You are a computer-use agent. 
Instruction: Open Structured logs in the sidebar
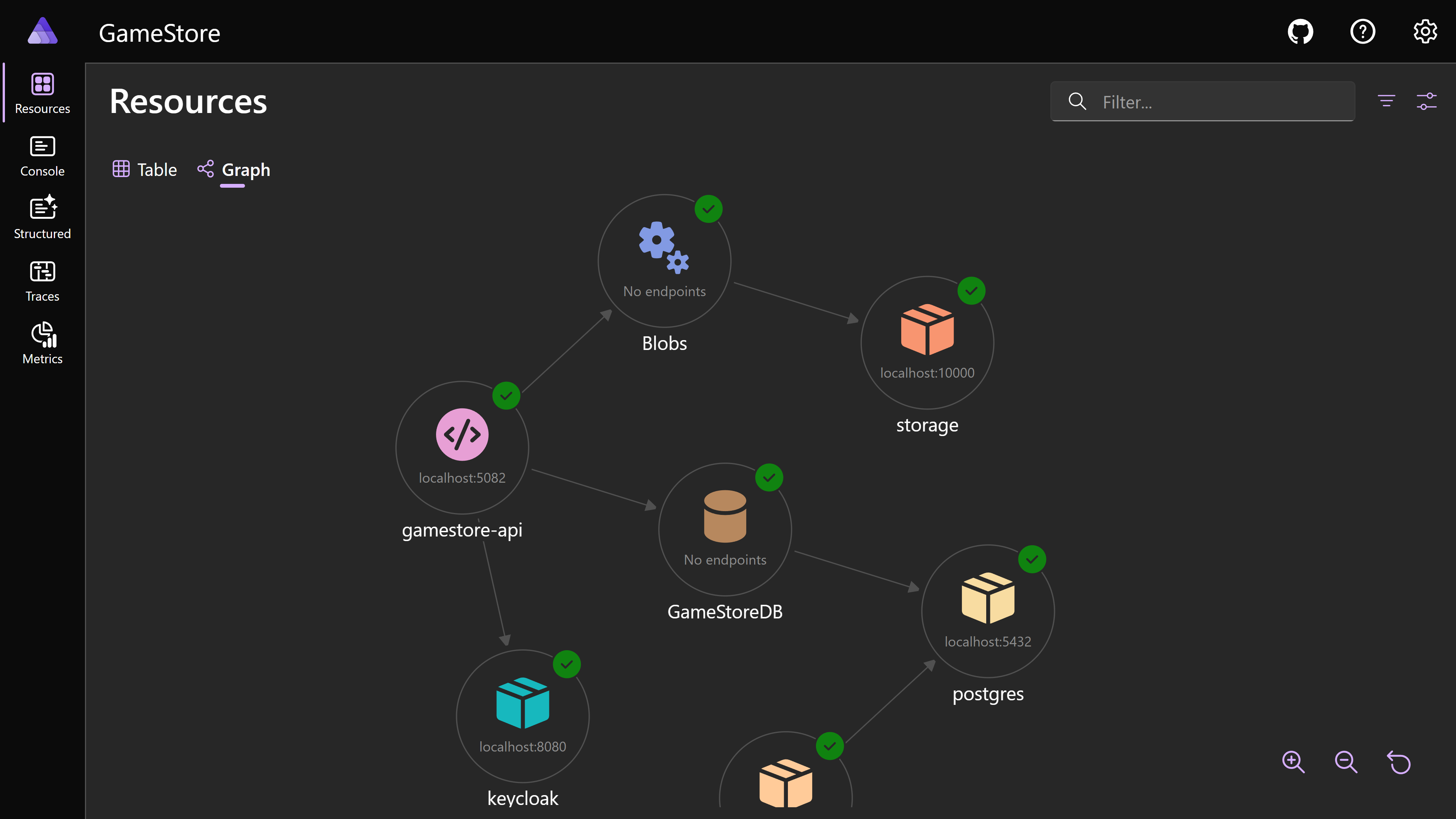click(x=42, y=218)
